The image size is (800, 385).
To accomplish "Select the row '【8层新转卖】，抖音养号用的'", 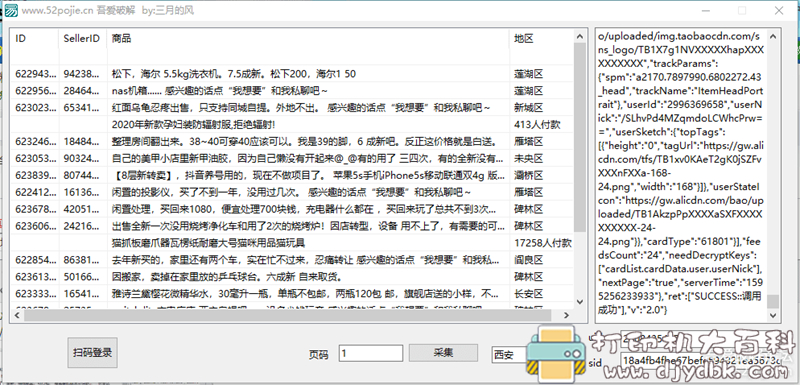I will [x=292, y=175].
